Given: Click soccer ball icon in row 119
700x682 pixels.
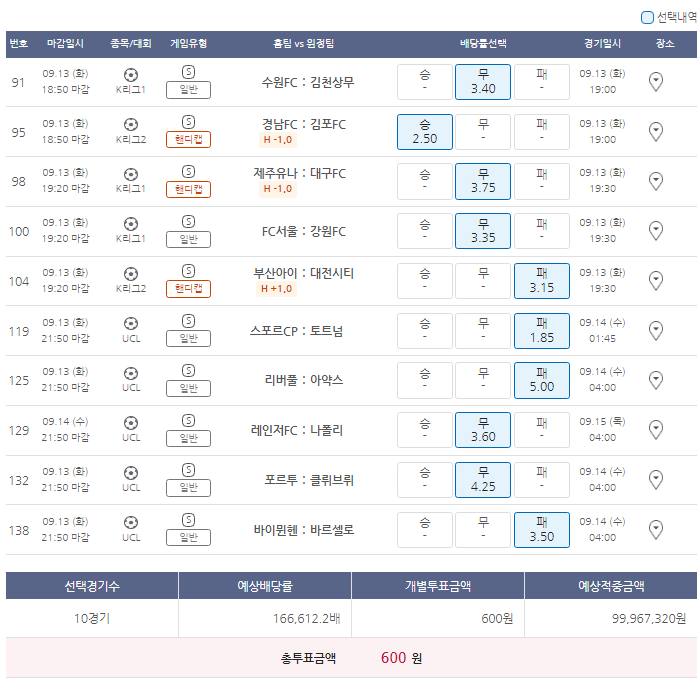Looking at the screenshot, I should point(131,323).
